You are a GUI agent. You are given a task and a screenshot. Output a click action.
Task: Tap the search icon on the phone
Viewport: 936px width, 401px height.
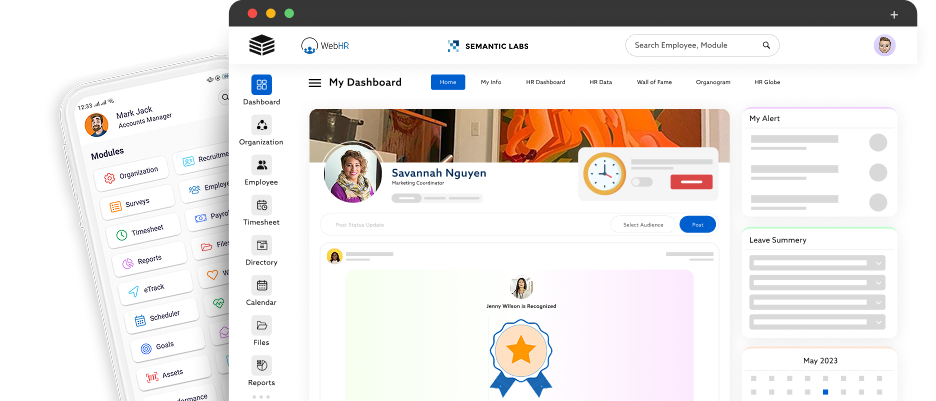224,97
